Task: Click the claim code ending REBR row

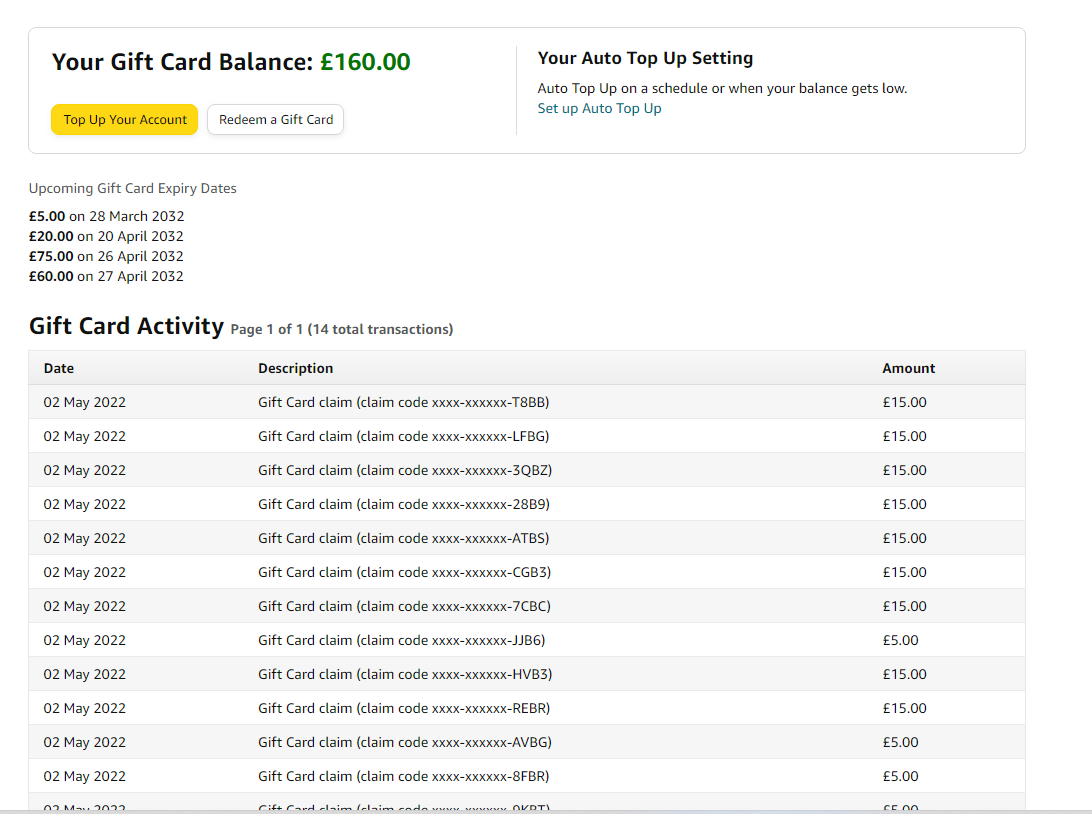Action: coord(403,708)
